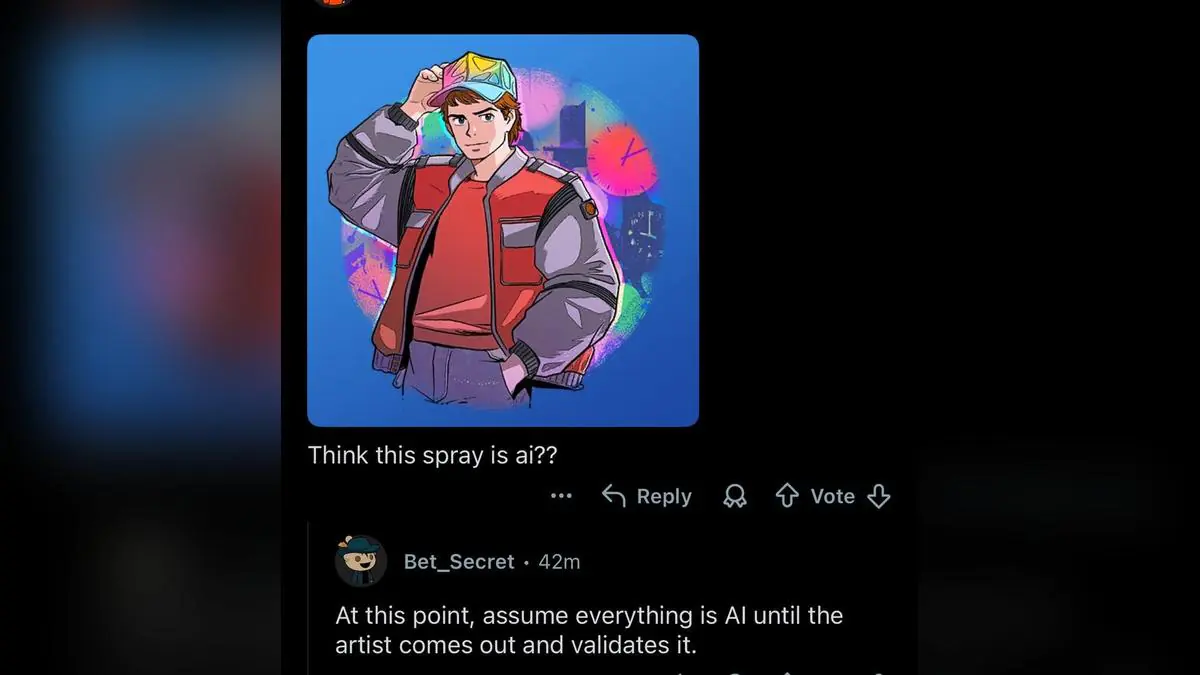Toggle your downvote on the post
The image size is (1200, 675).
879,496
